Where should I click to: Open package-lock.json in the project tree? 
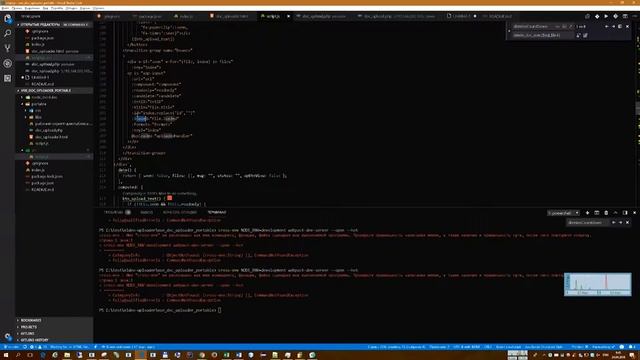(47, 177)
